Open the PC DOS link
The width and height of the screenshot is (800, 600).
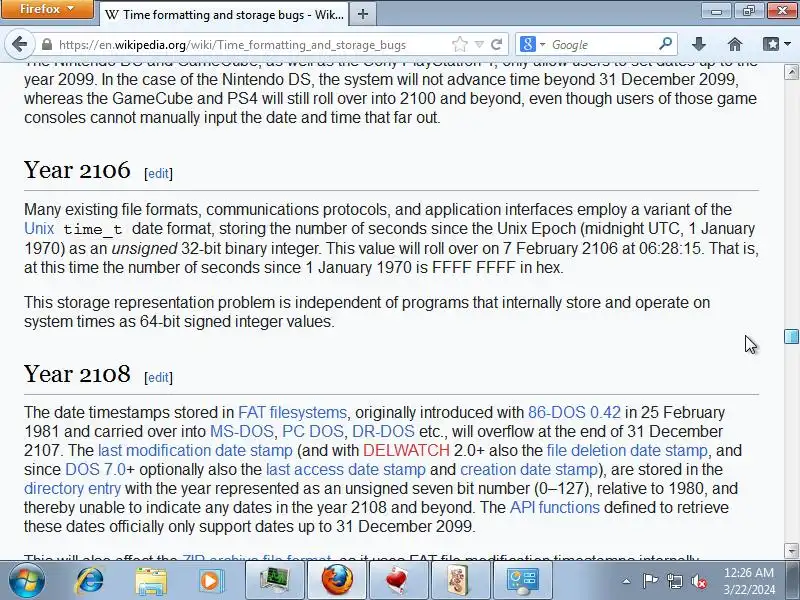(313, 431)
